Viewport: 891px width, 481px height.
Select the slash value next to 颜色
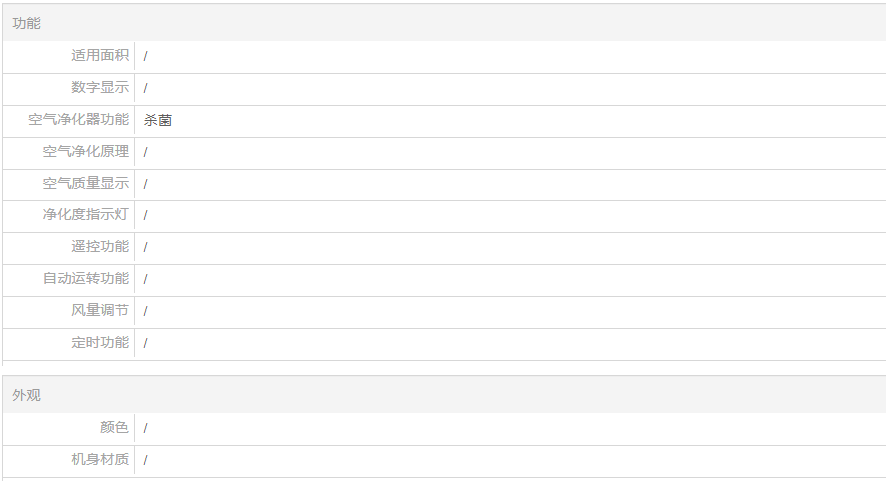[x=145, y=428]
